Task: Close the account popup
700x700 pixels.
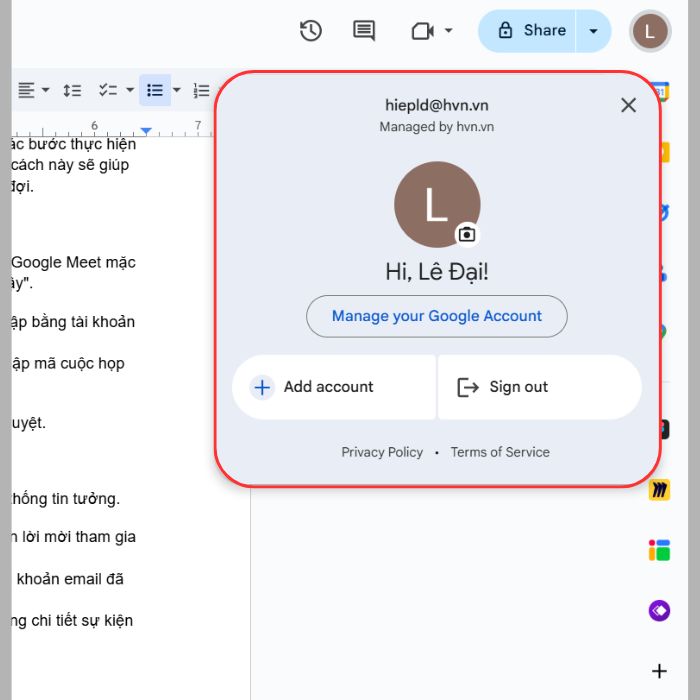Action: (628, 105)
